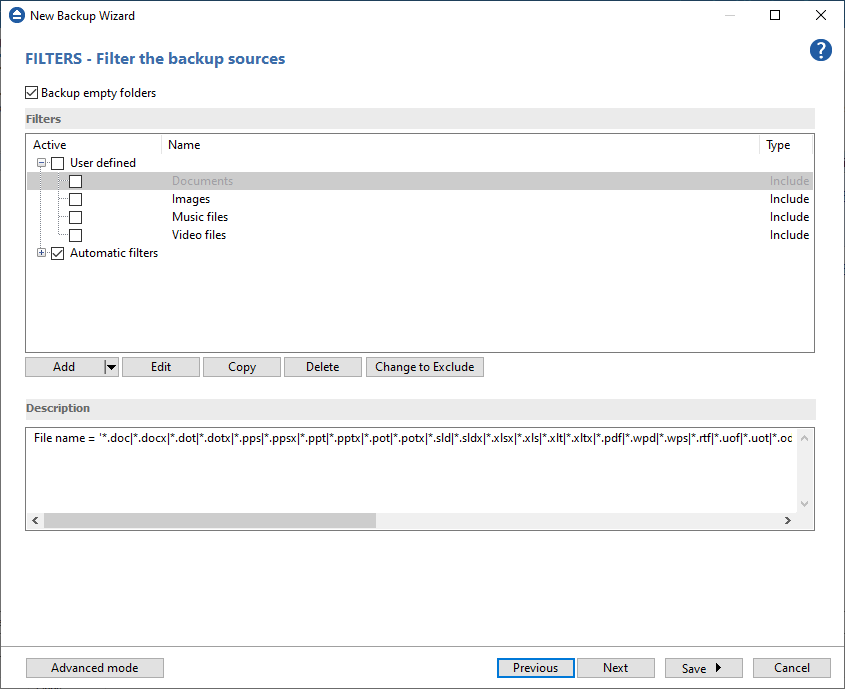The width and height of the screenshot is (845, 689).
Task: Check the Music files filter checkbox
Action: [x=75, y=218]
